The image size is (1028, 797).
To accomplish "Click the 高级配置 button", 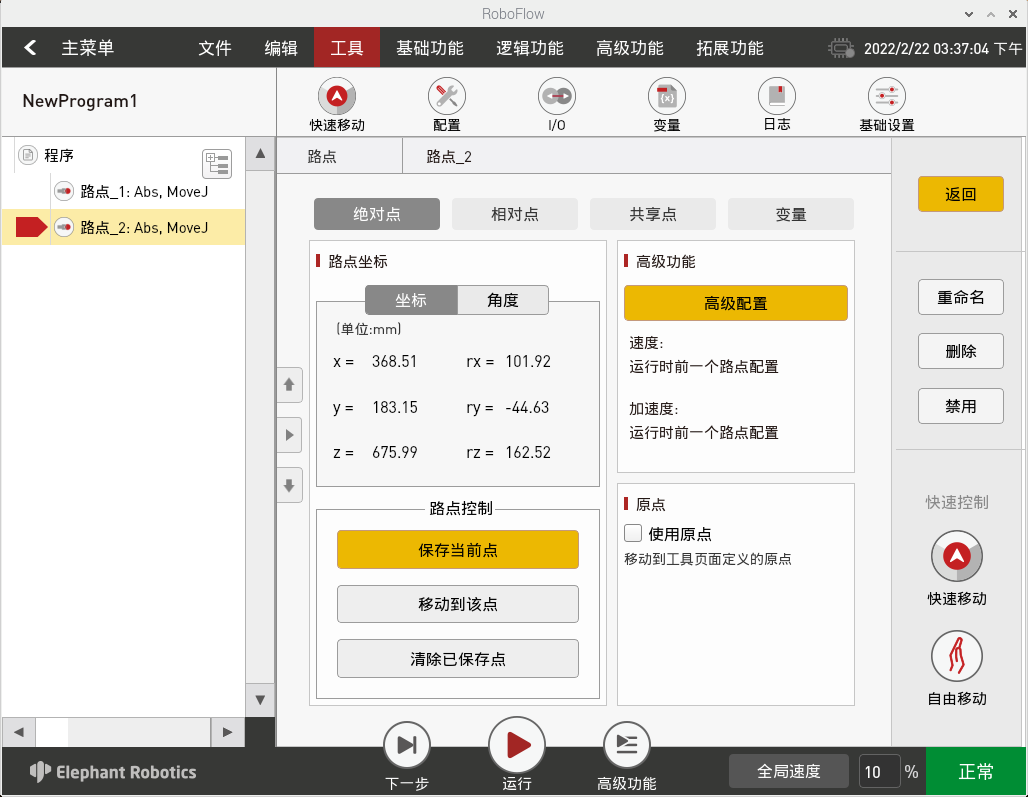I will 735,303.
